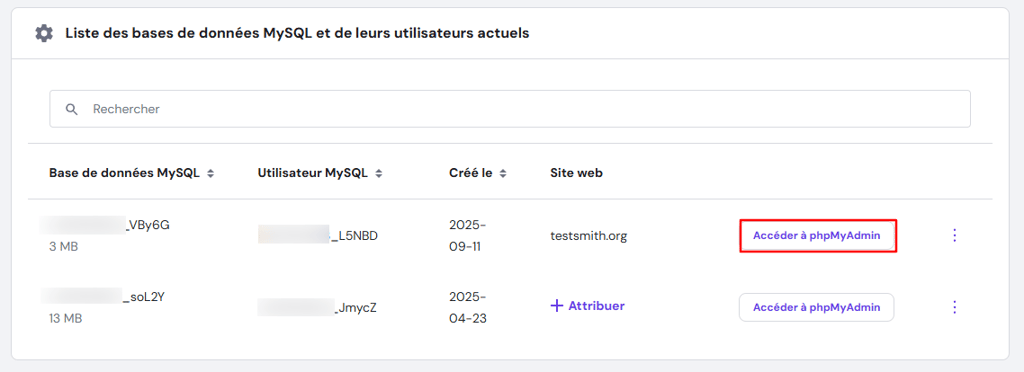Click the 13 MB size label

tap(65, 319)
